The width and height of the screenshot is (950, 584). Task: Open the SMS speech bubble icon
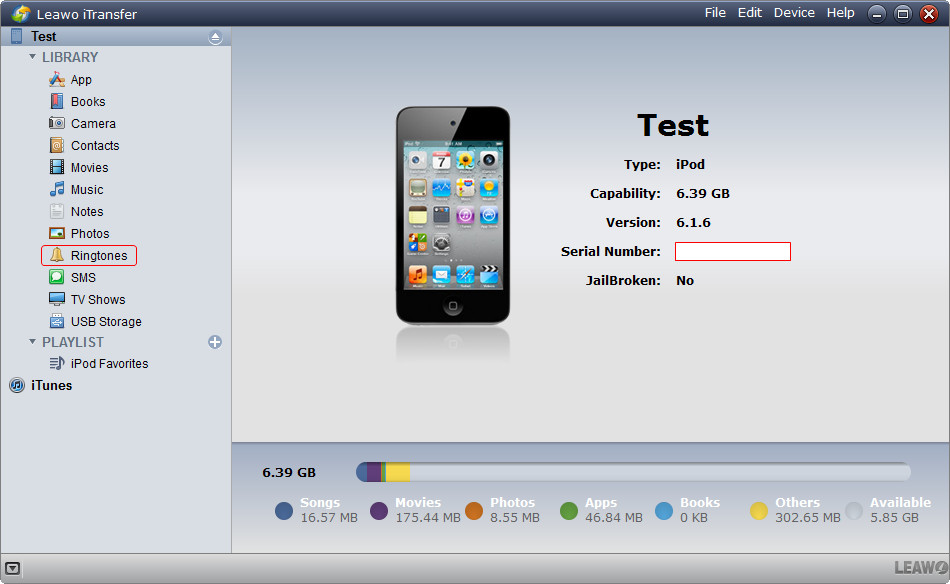[57, 277]
